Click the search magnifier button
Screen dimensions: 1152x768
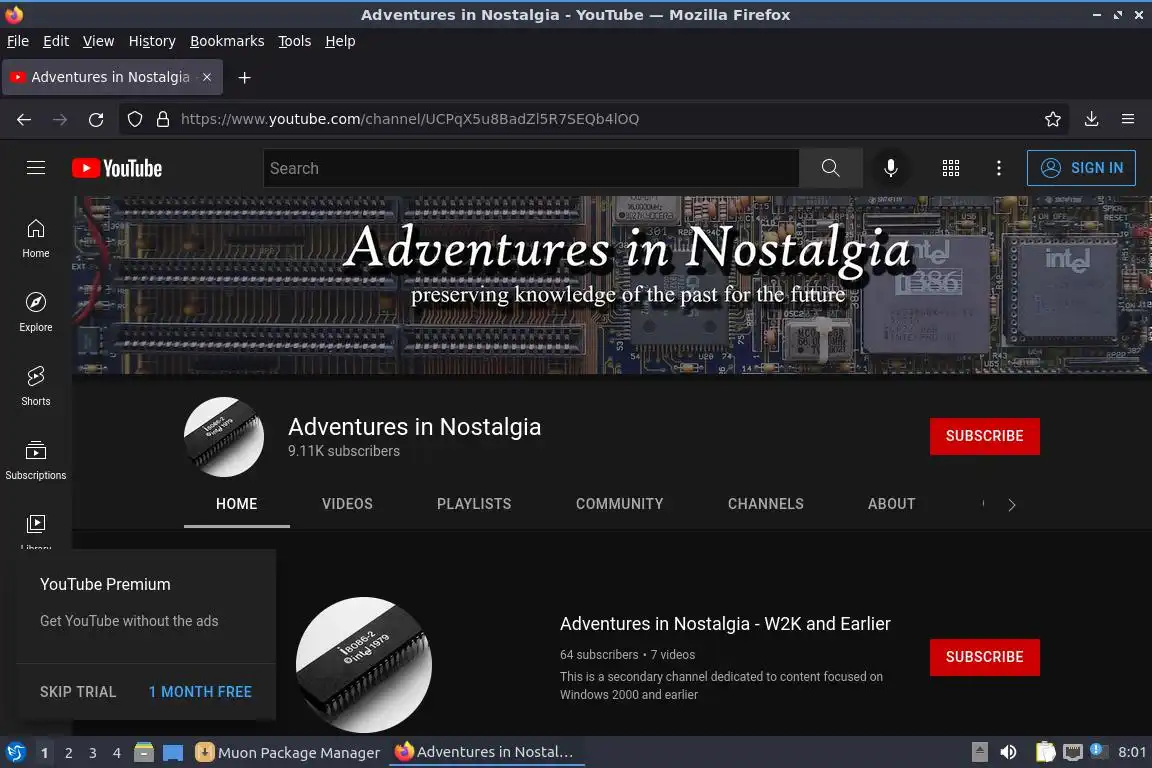click(x=830, y=168)
